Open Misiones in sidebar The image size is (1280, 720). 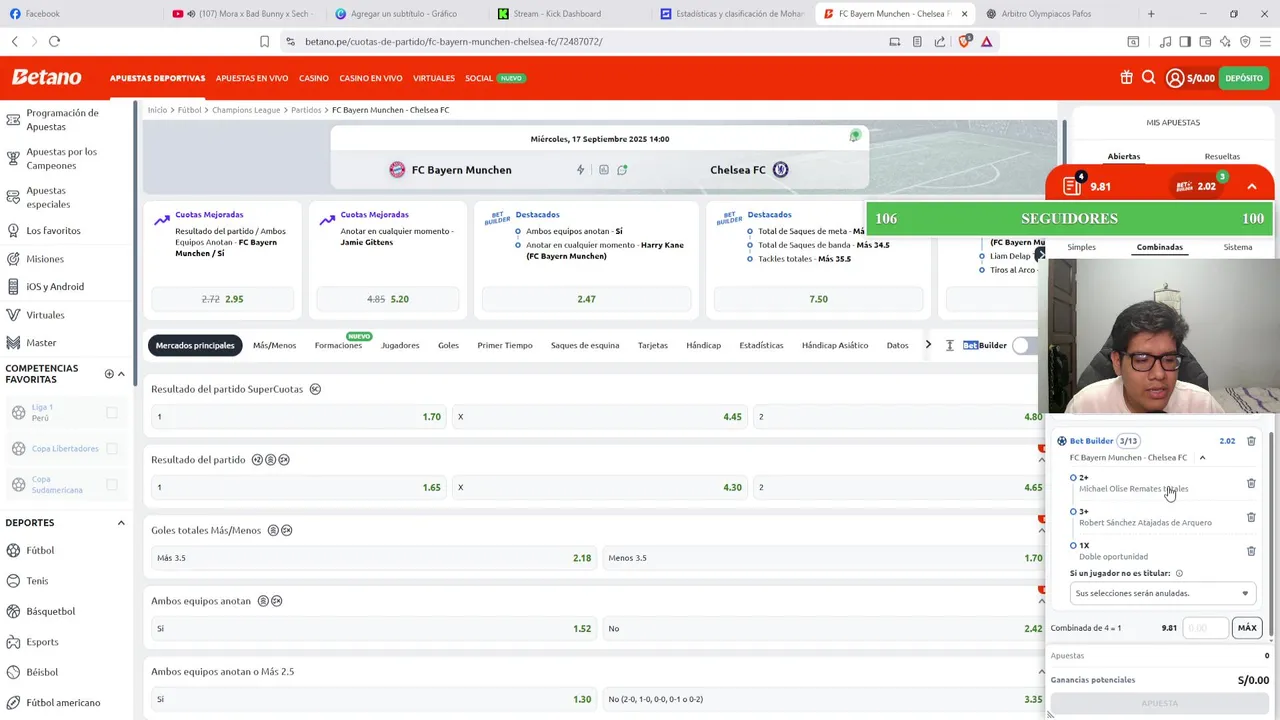tap(45, 259)
